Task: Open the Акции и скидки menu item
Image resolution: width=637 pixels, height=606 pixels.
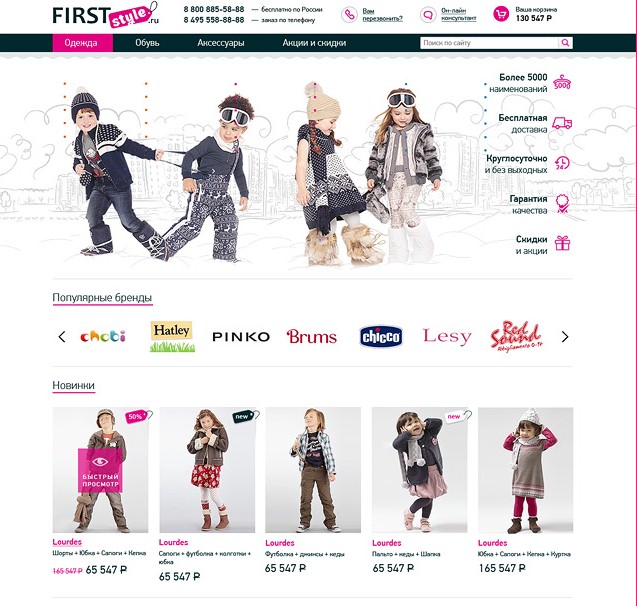Action: pos(314,43)
